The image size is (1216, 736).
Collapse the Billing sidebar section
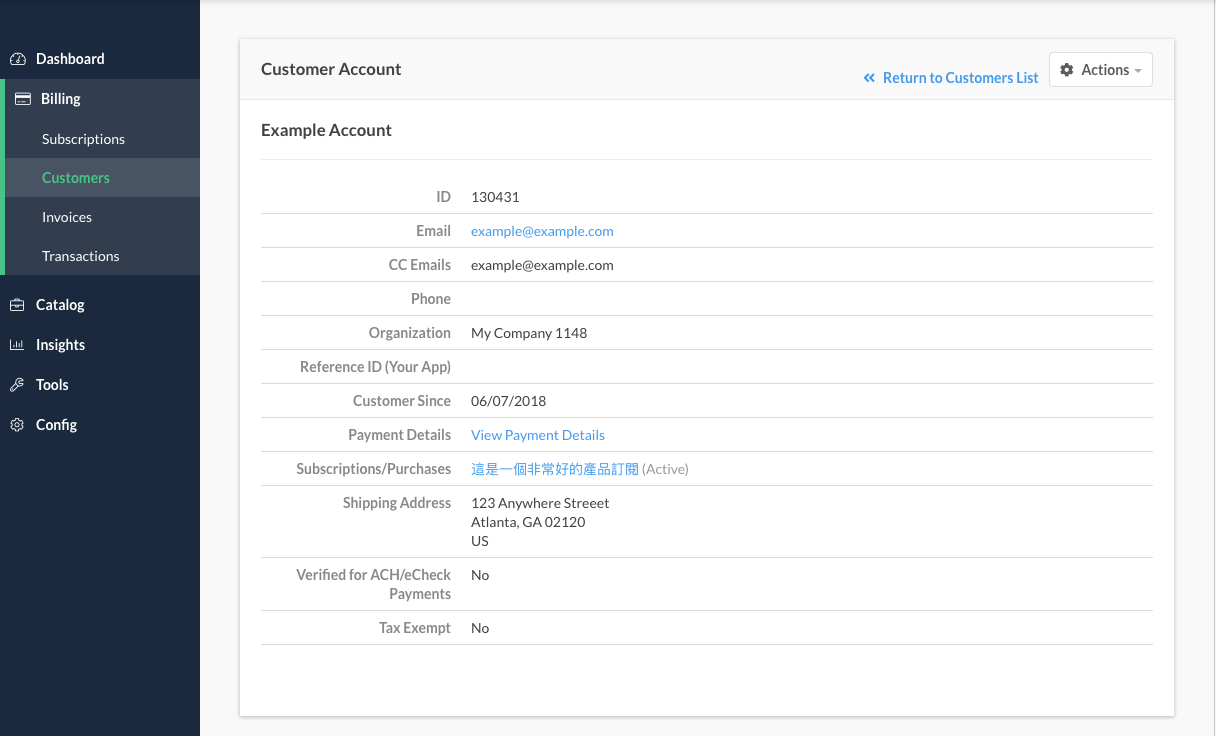(60, 99)
